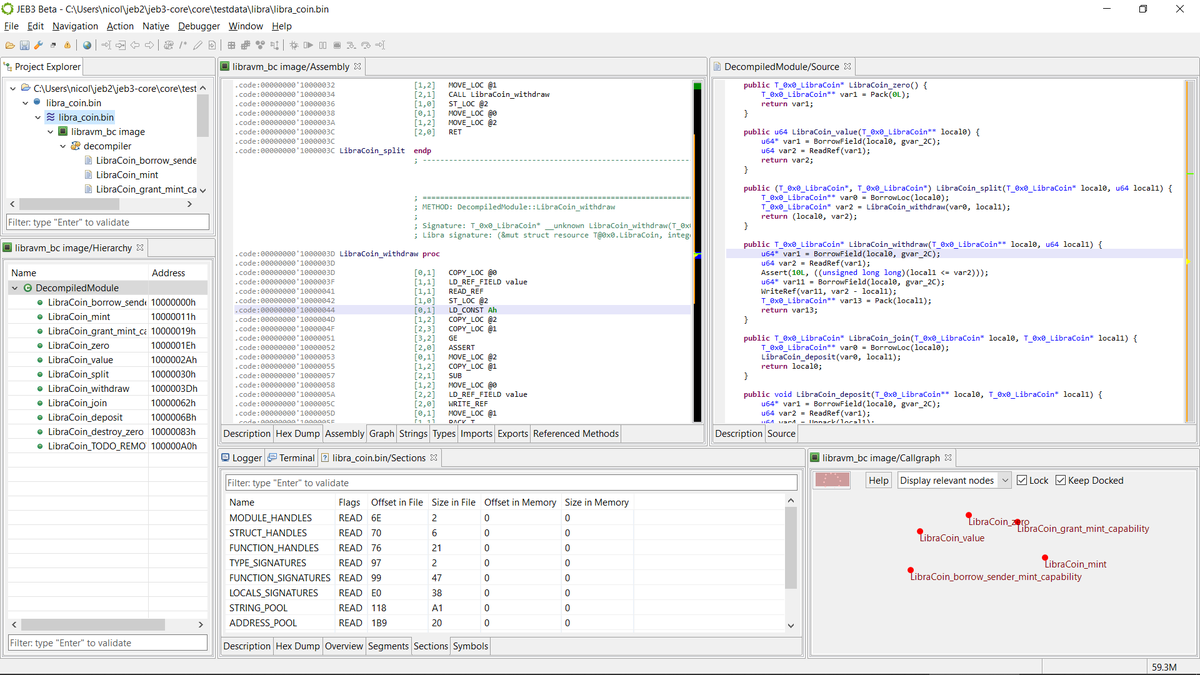Open the Logger tab
This screenshot has height=675, width=1200.
point(240,458)
